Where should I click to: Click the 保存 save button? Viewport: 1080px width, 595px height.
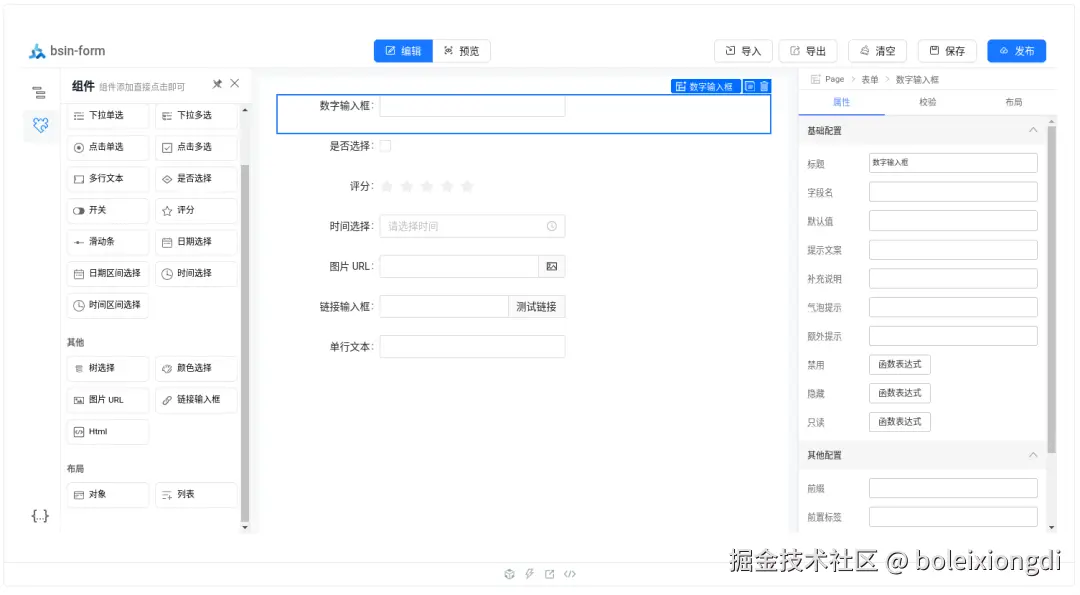[947, 51]
